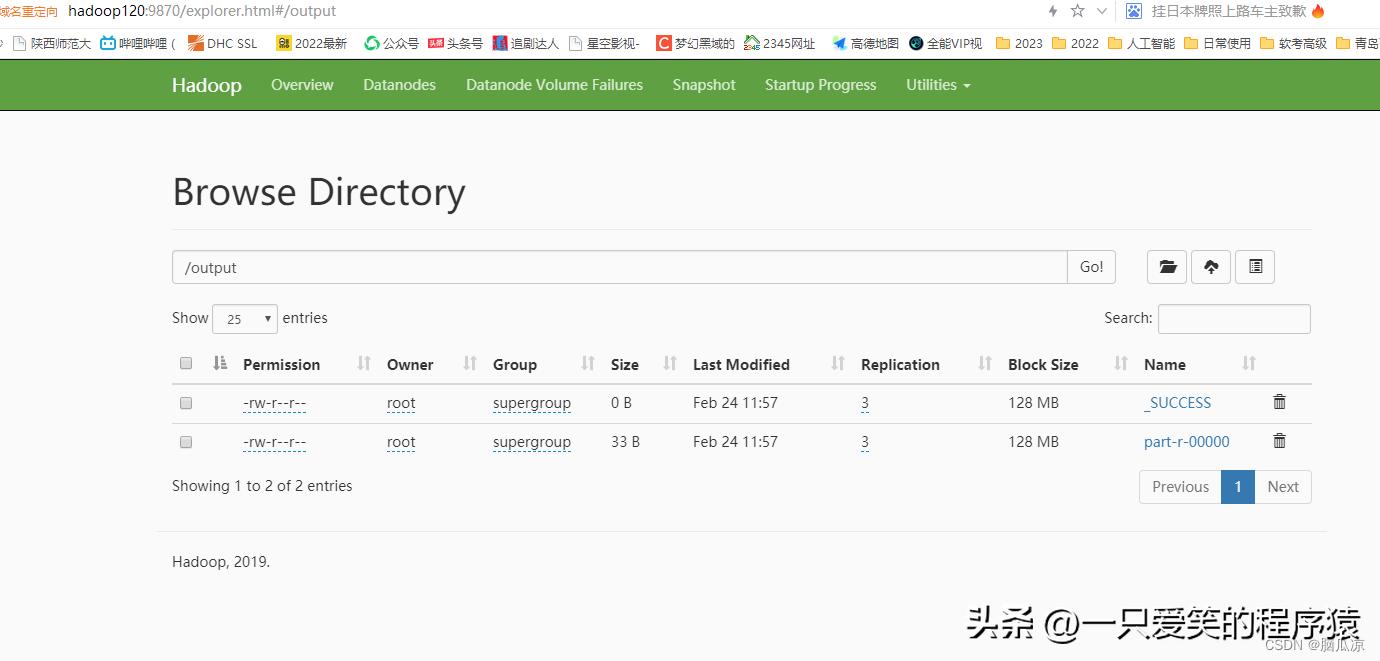Open the Snapshot page
1380x661 pixels.
[x=704, y=85]
